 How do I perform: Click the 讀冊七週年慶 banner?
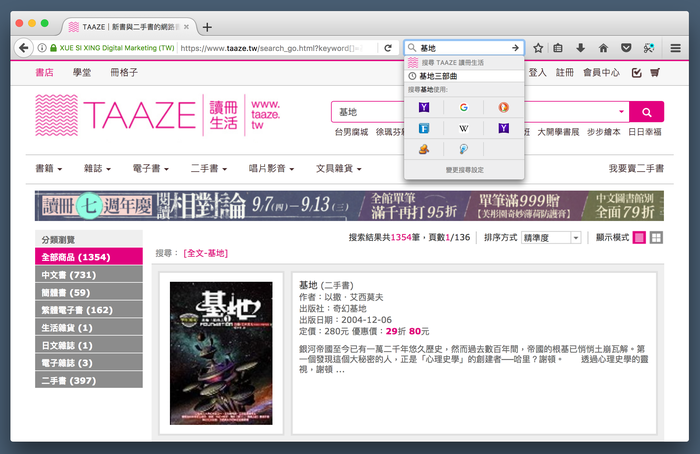(x=349, y=206)
